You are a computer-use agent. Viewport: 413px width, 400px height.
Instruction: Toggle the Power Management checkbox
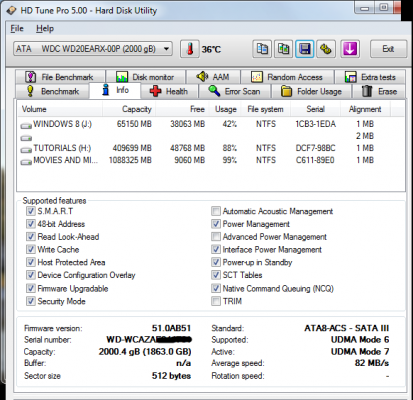tap(216, 224)
